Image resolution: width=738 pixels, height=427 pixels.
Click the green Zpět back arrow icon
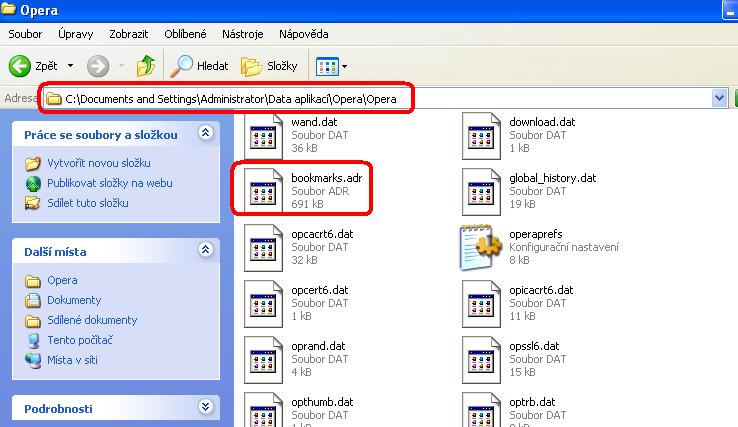(x=20, y=66)
